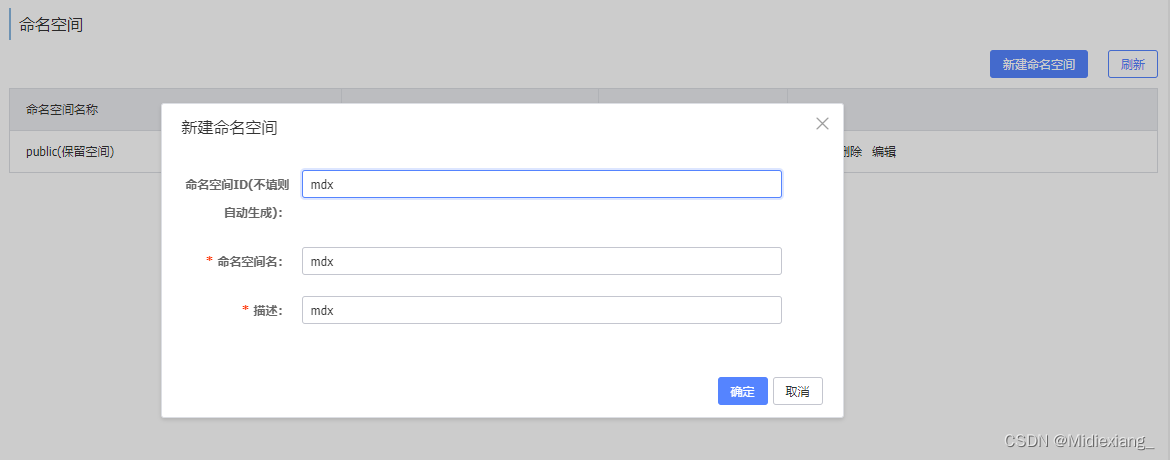The height and width of the screenshot is (460, 1170).
Task: Click the 命名空间 page heading
Action: (x=51, y=25)
